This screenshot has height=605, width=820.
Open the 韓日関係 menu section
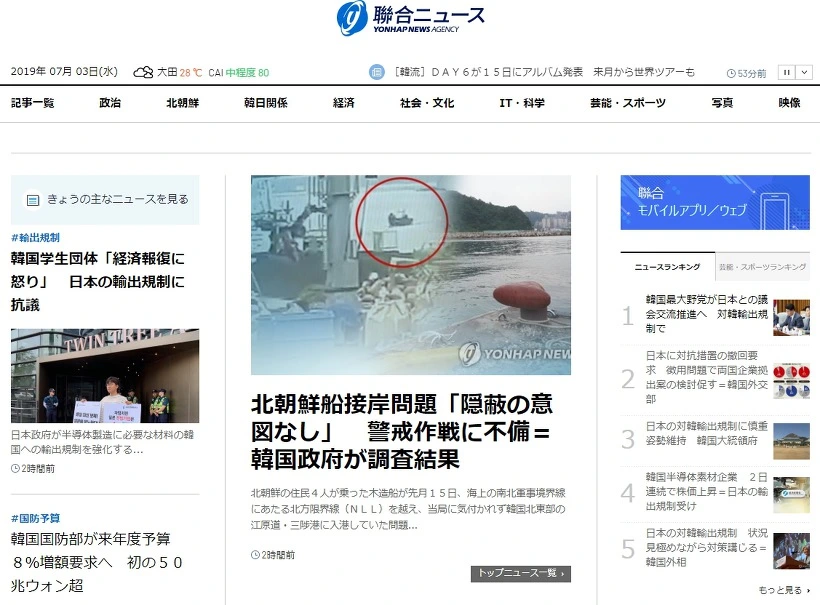coord(266,103)
